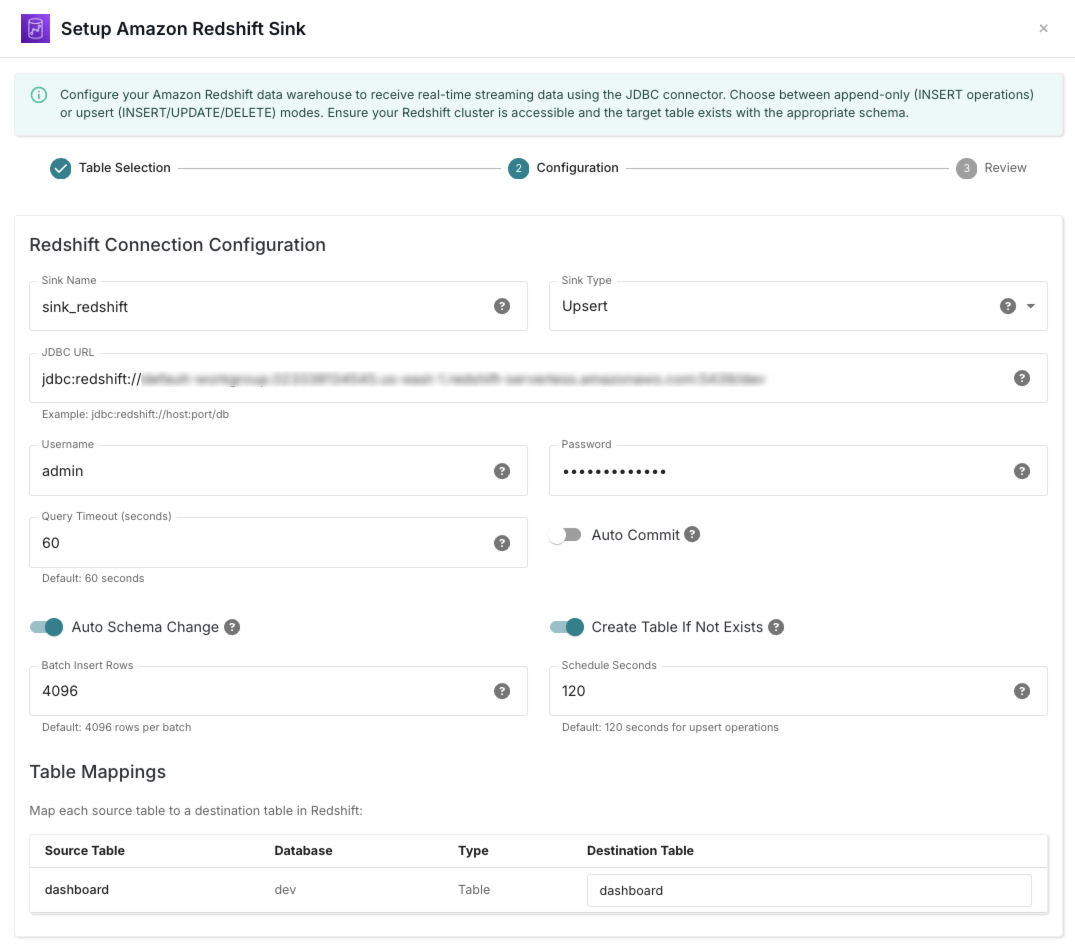Enable the Auto Commit toggle

(x=565, y=535)
